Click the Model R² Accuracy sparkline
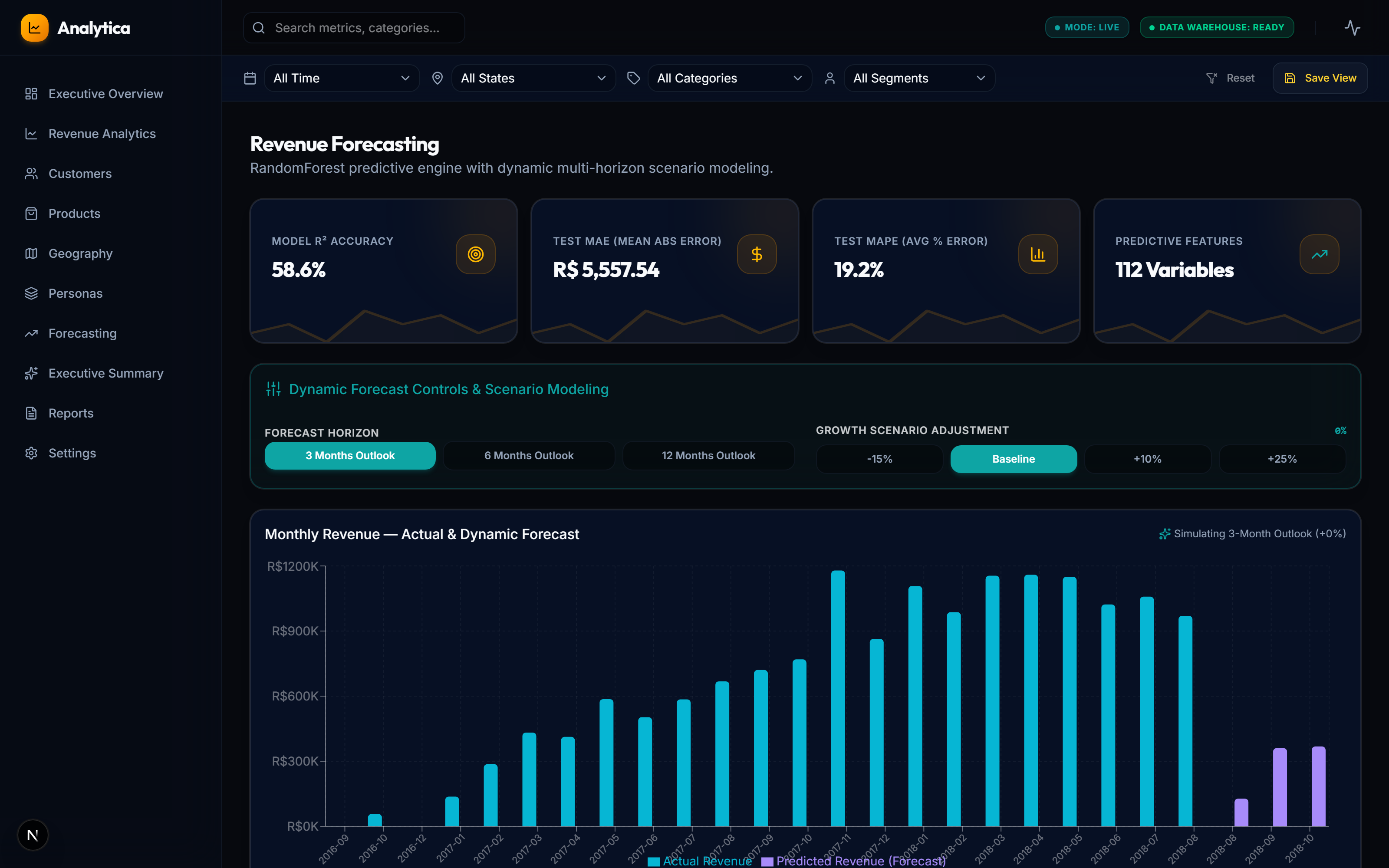Image resolution: width=1389 pixels, height=868 pixels. [x=383, y=325]
